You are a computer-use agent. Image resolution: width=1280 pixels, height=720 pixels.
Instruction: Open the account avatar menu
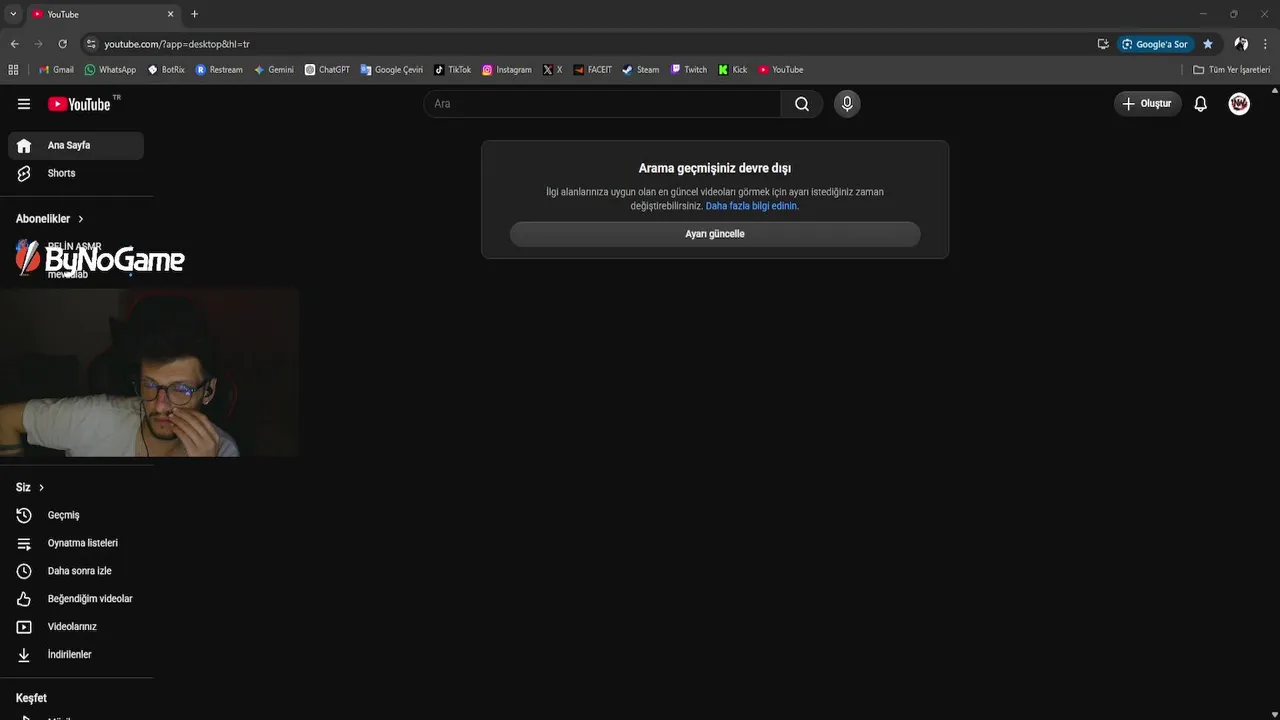tap(1239, 104)
